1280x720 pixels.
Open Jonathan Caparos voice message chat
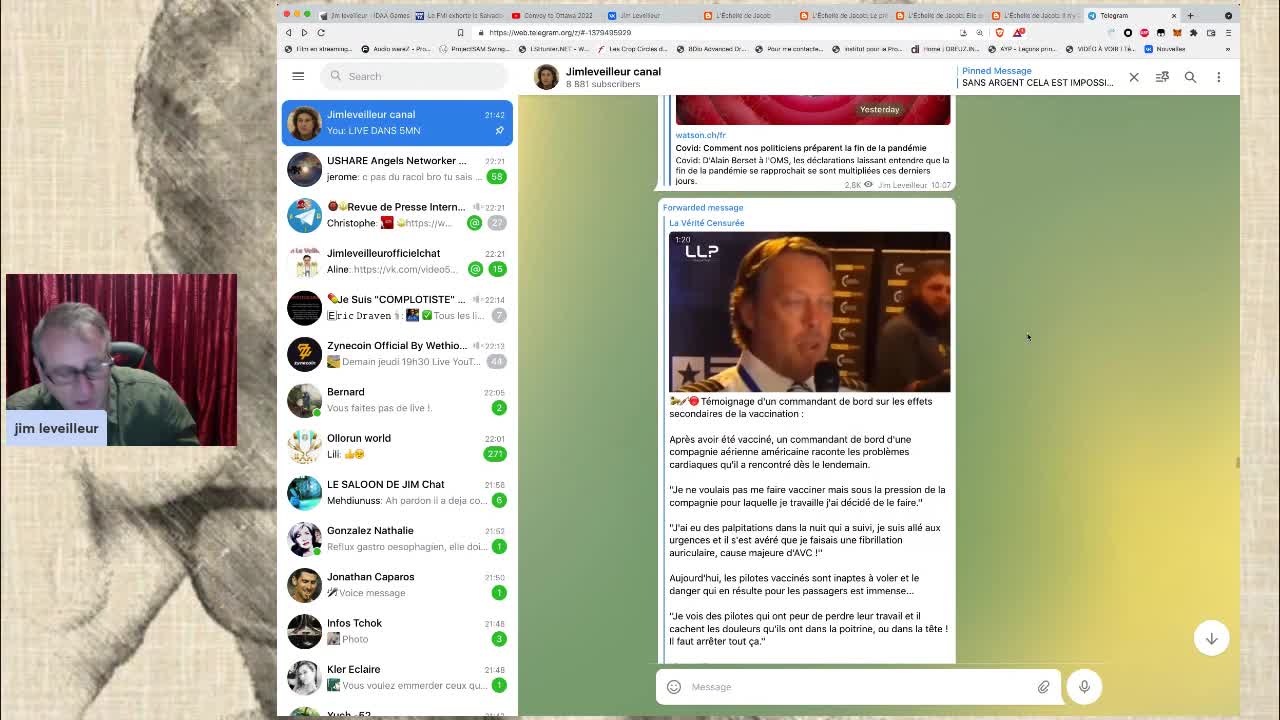tap(397, 584)
